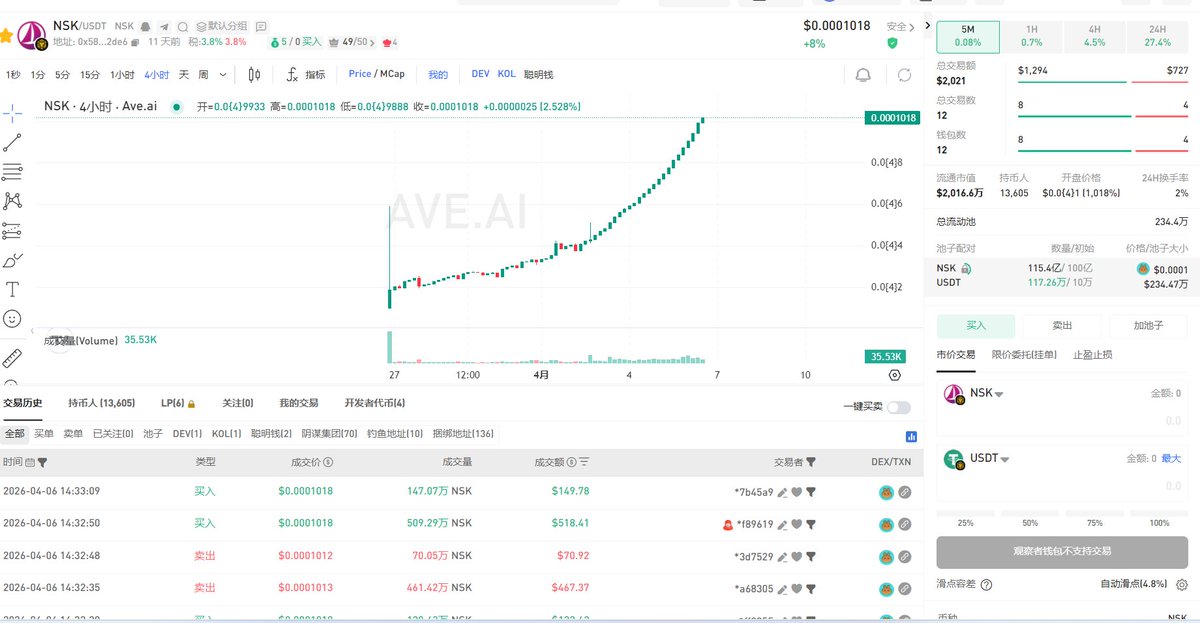This screenshot has height=623, width=1200.
Task: Click the bell icon next to NSK name
Action: tap(146, 26)
